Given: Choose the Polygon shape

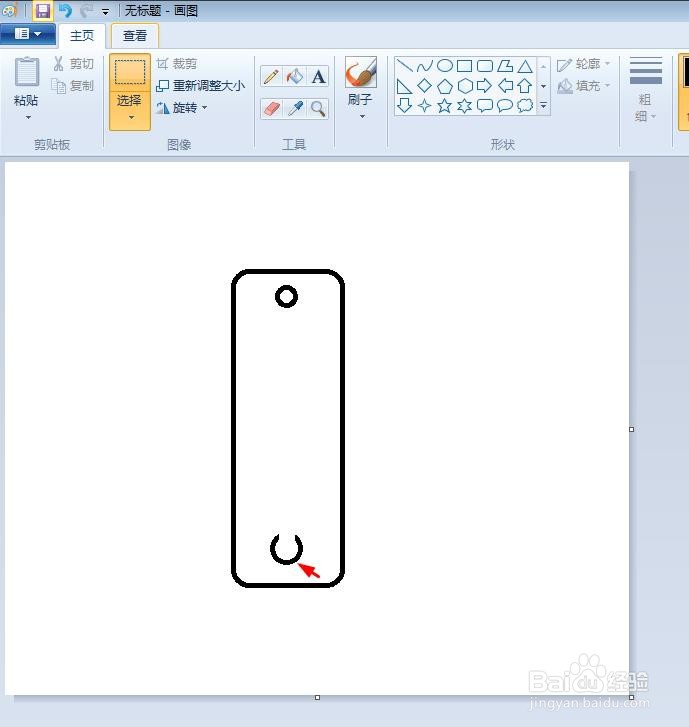Looking at the screenshot, I should pyautogui.click(x=505, y=66).
